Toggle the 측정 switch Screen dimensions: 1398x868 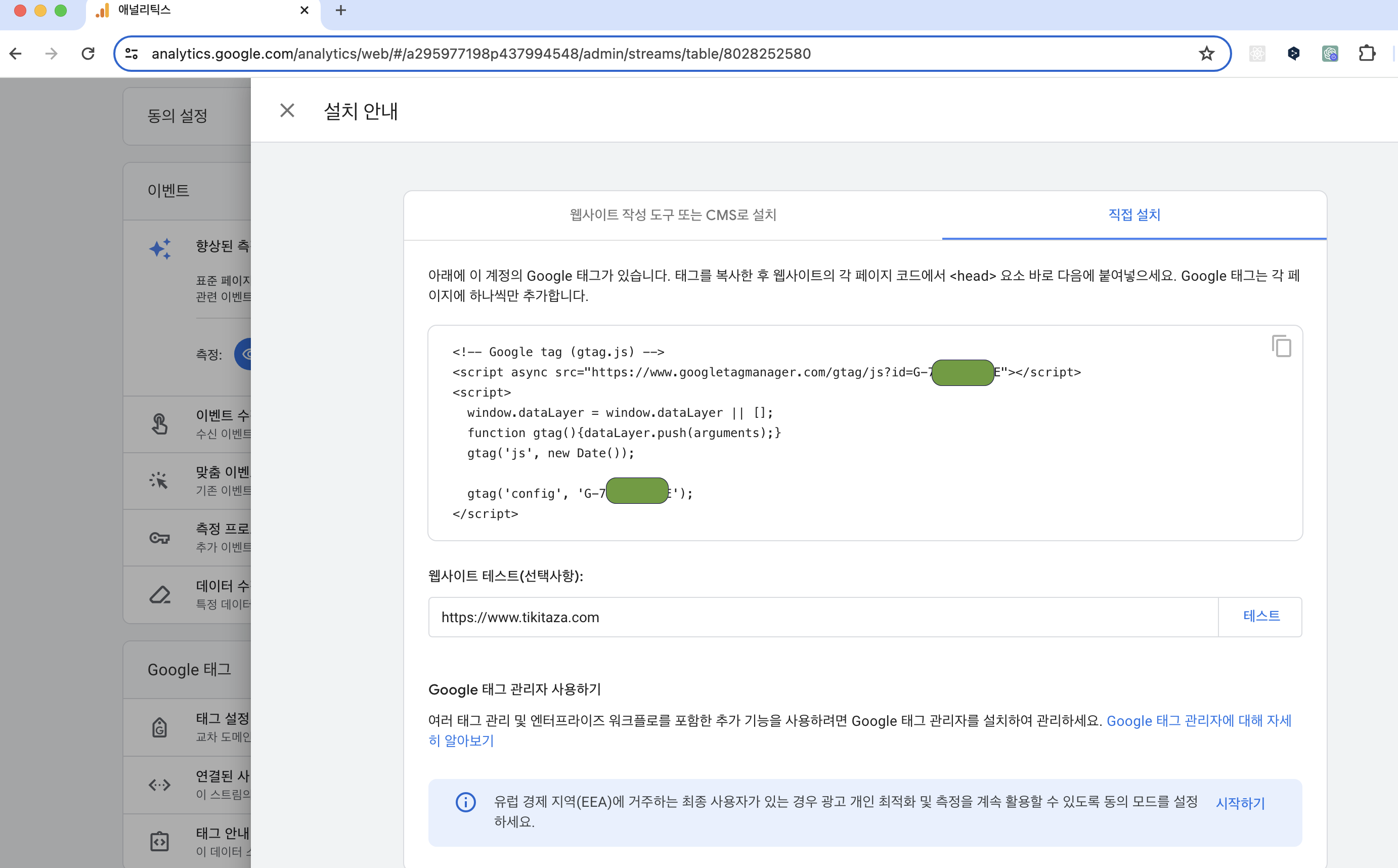243,354
